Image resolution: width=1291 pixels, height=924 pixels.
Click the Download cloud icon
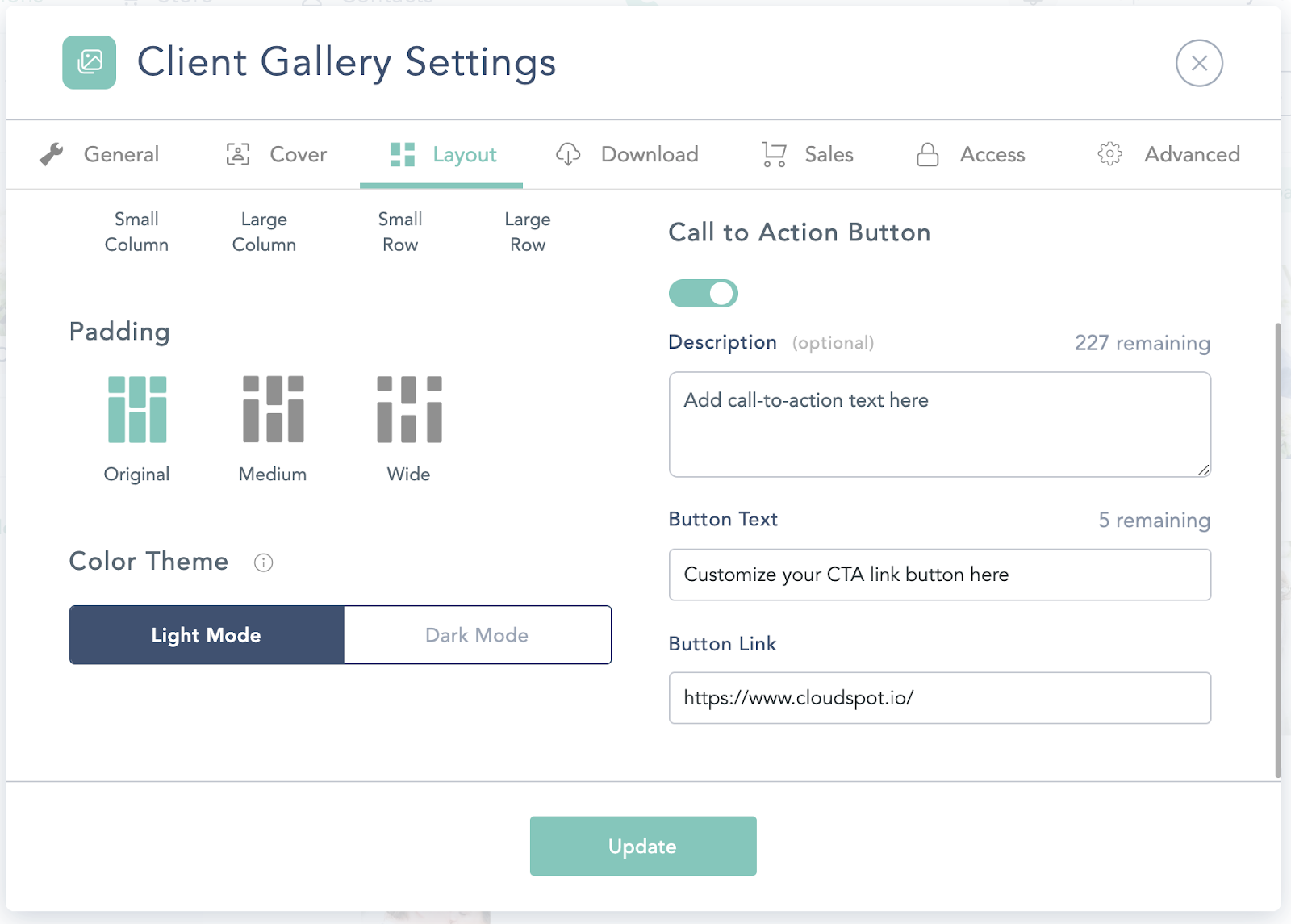click(x=568, y=154)
